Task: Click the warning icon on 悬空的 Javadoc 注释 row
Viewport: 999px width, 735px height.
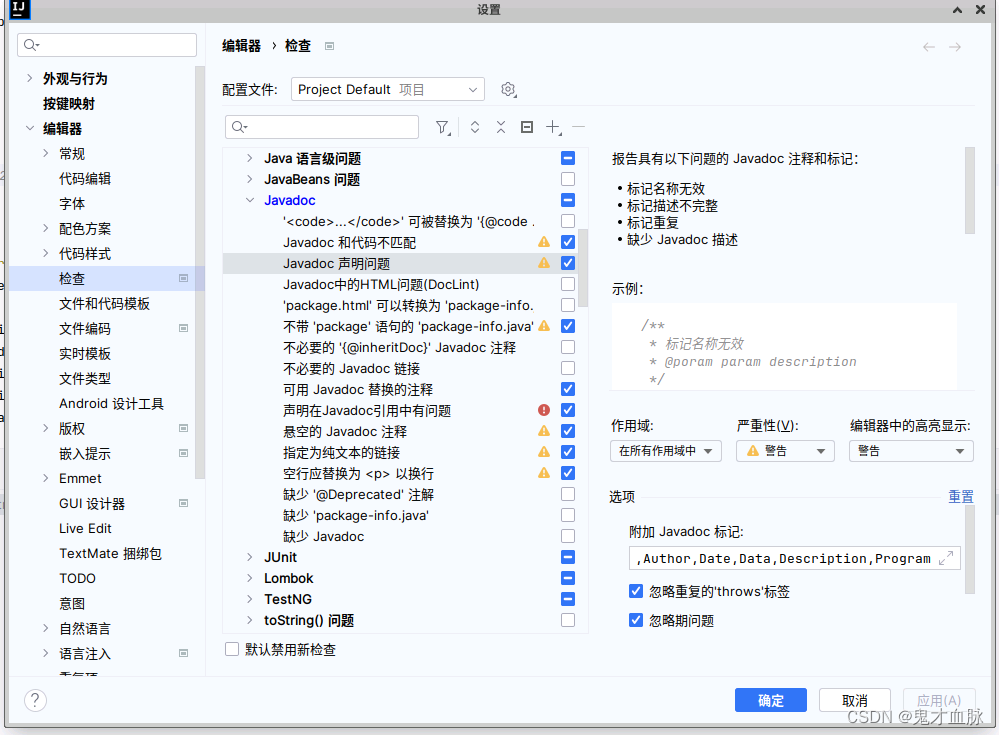Action: click(543, 431)
